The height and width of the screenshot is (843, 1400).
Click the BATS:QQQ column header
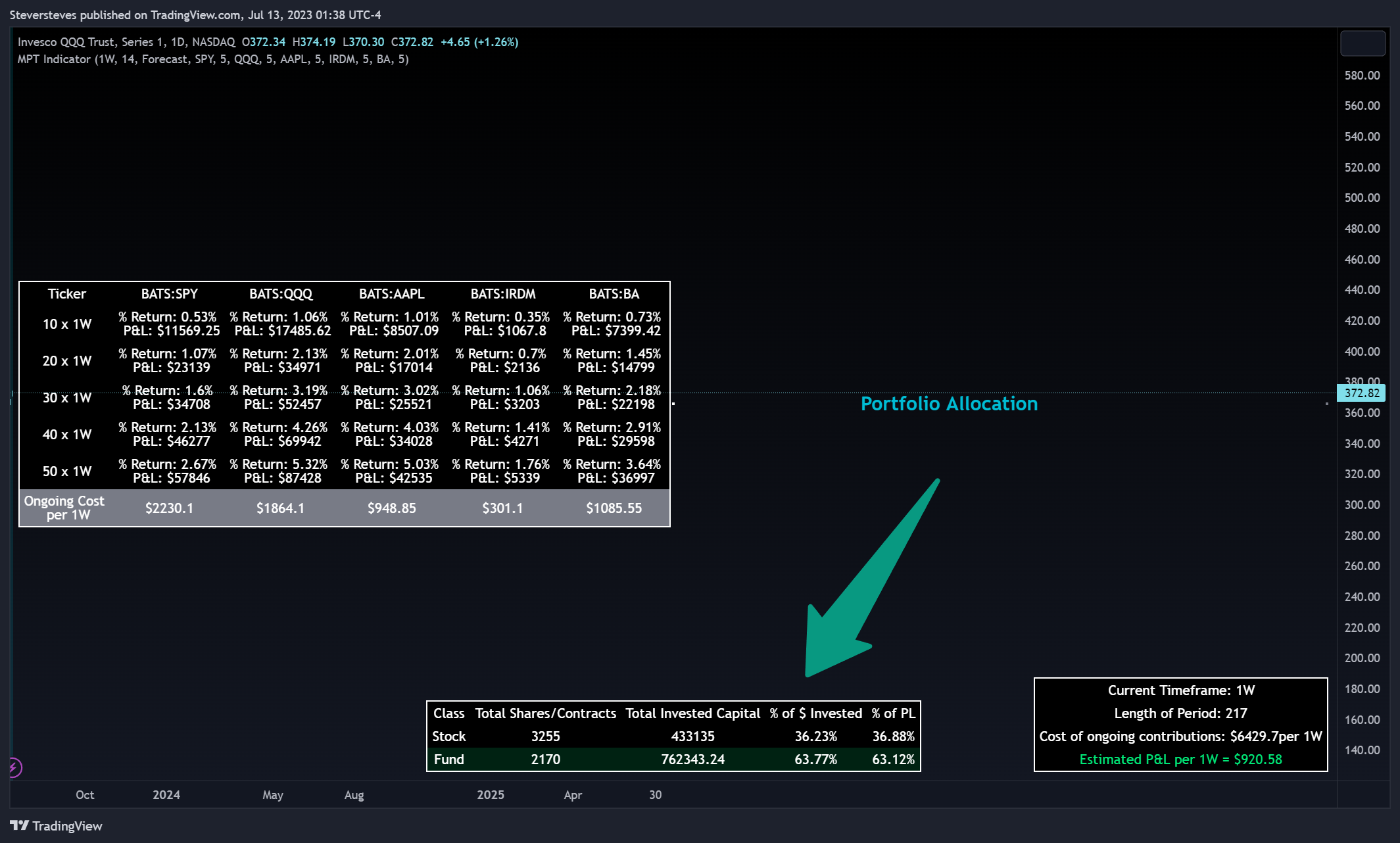click(281, 294)
